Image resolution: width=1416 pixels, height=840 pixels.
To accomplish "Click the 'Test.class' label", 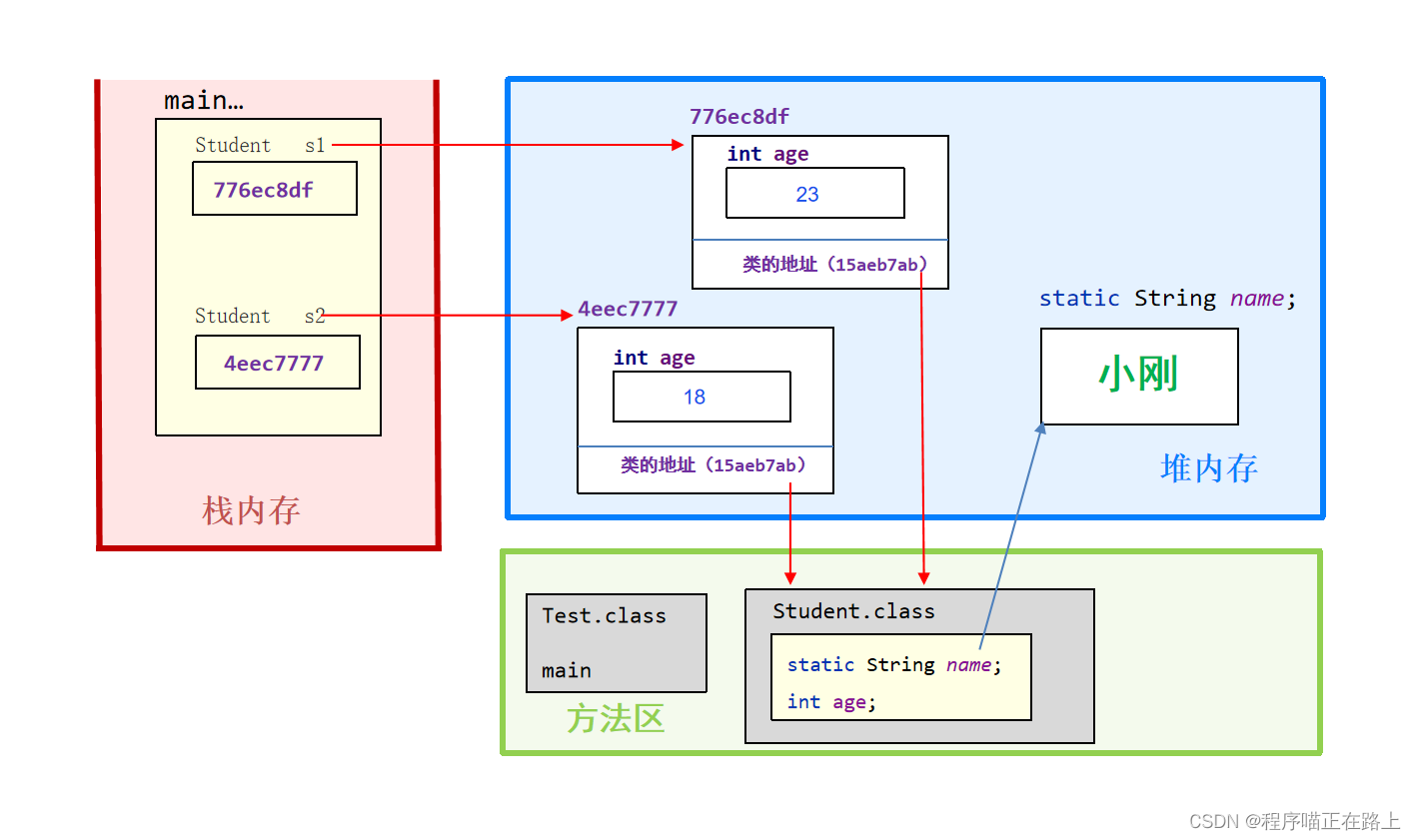I will (x=604, y=616).
